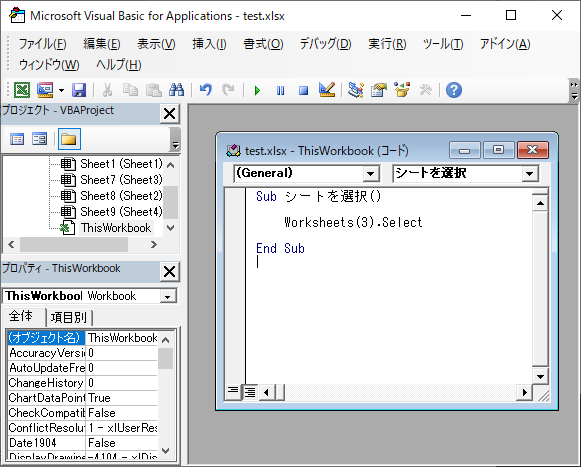Maximize the ThisWorkbook code window
Screen dimensions: 581x467
click(x=498, y=150)
